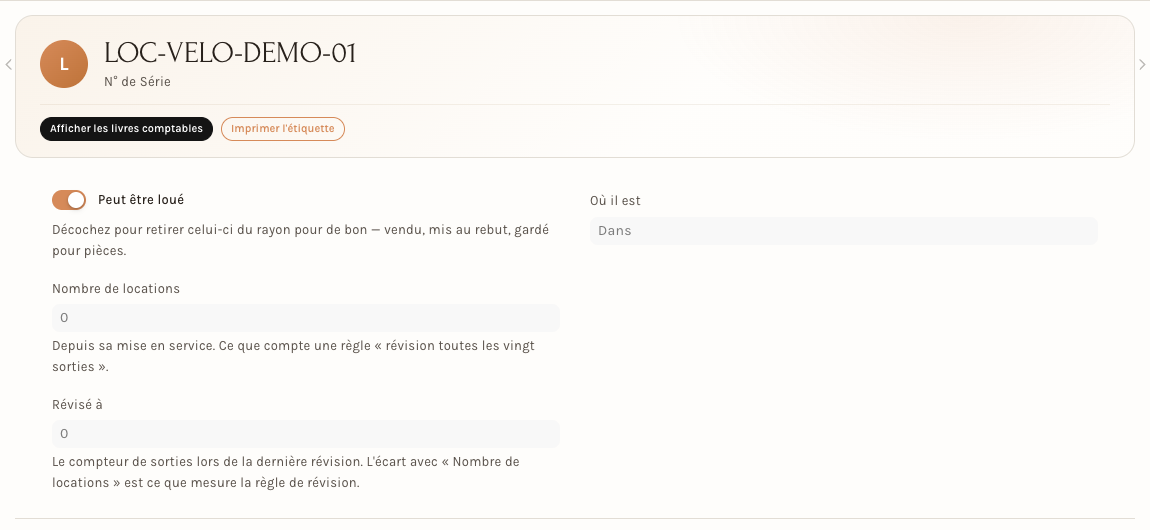1150x530 pixels.
Task: Click the "Imprimer l'étiquette" button
Action: tap(282, 129)
